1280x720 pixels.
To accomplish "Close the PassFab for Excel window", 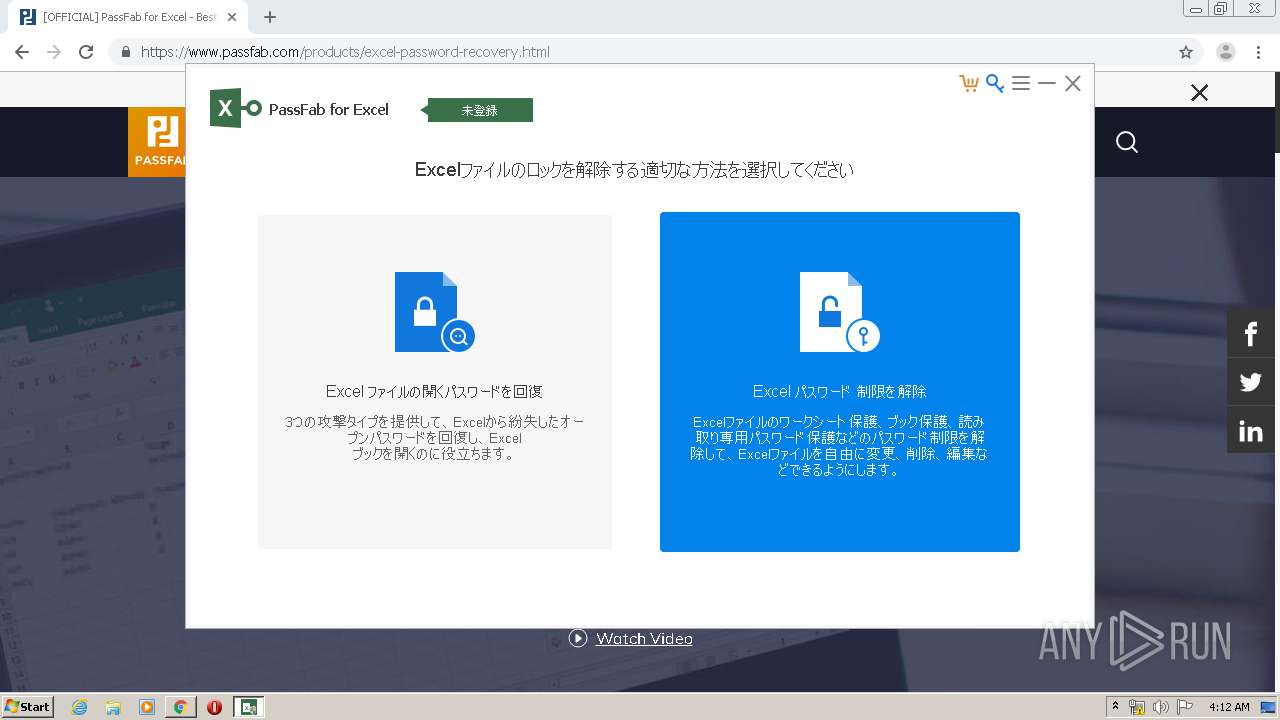I will point(1073,83).
